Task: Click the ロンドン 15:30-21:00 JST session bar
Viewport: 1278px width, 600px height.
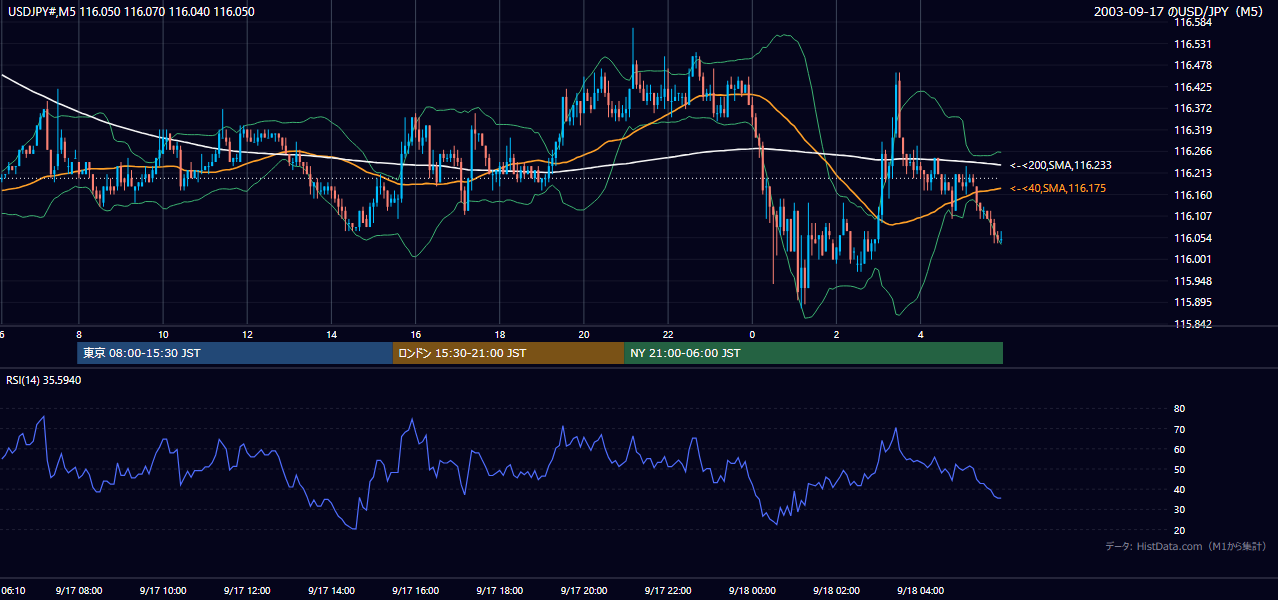Action: (x=508, y=353)
